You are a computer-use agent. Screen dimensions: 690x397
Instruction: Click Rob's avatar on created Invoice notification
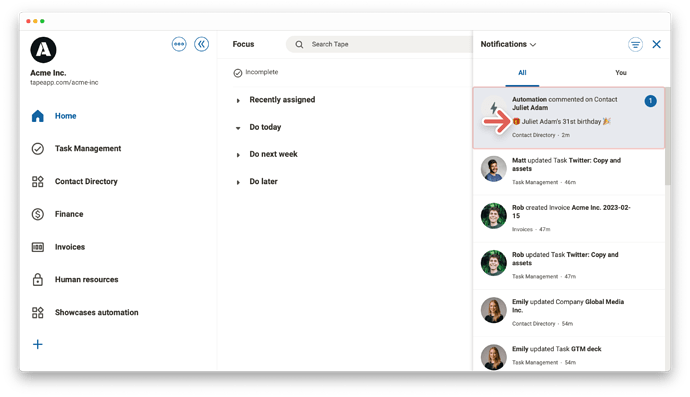494,216
